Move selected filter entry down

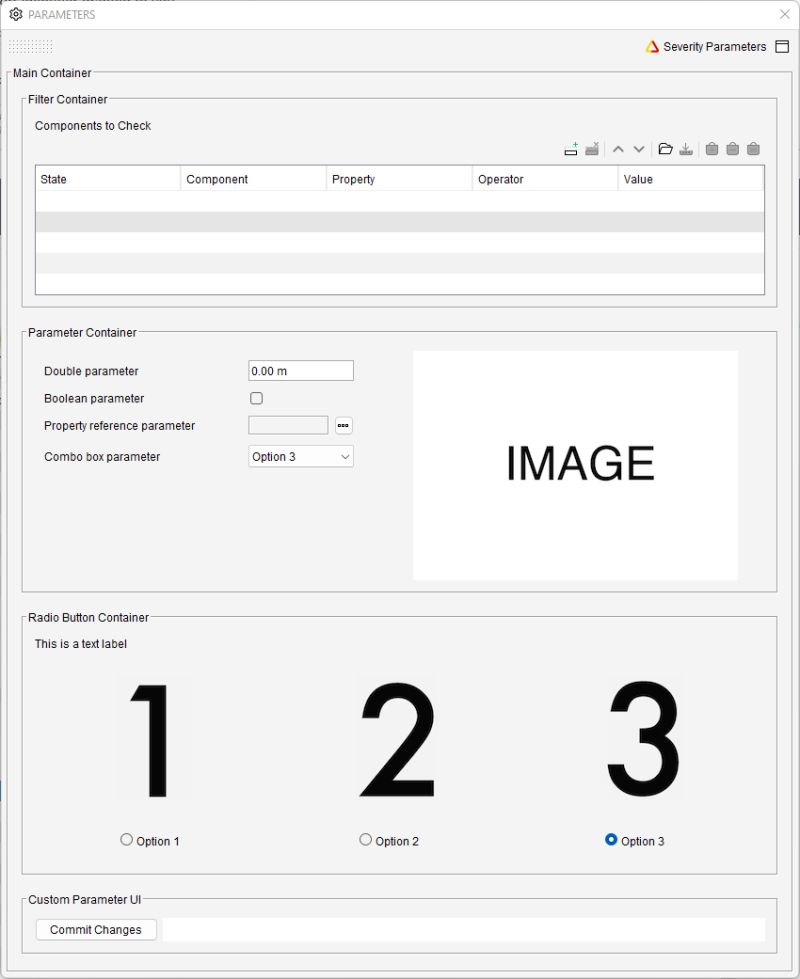pos(639,148)
